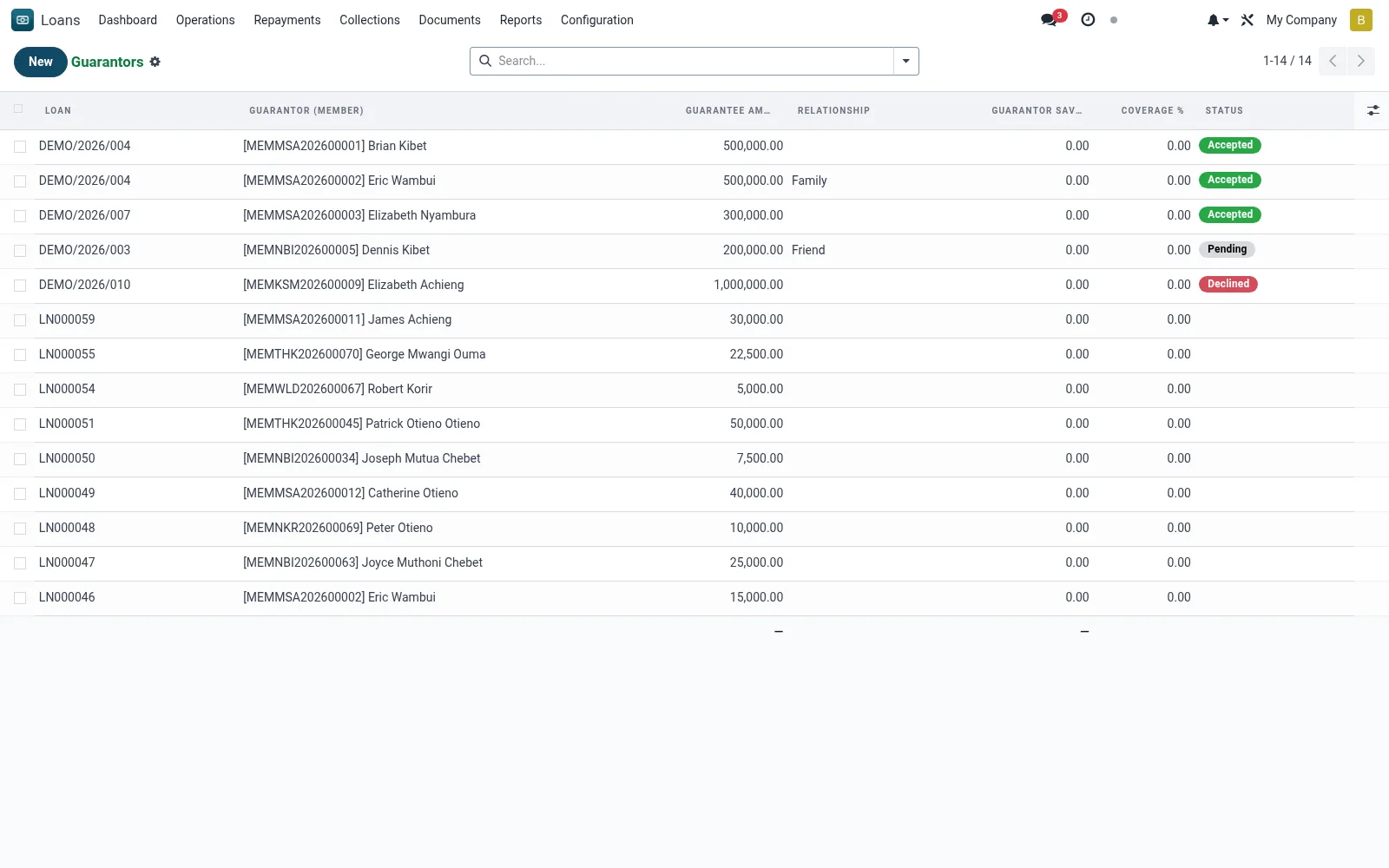
Task: Click the user avatar B icon
Action: 1361,20
